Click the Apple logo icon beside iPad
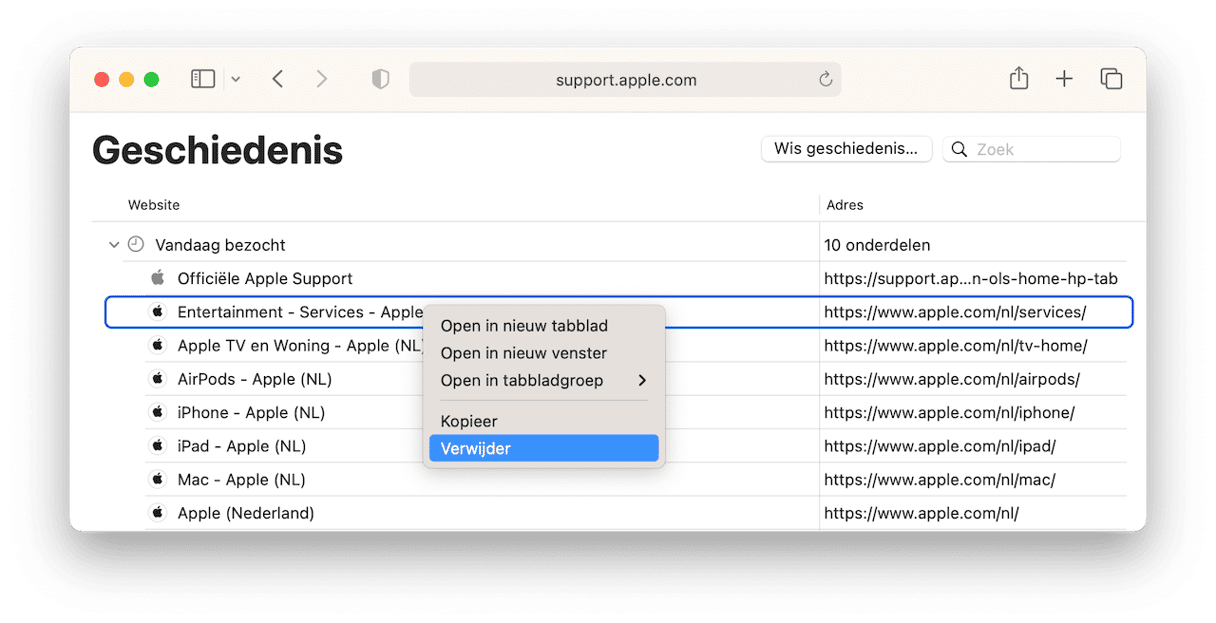Screen dimensions: 1216x623 pos(157,445)
